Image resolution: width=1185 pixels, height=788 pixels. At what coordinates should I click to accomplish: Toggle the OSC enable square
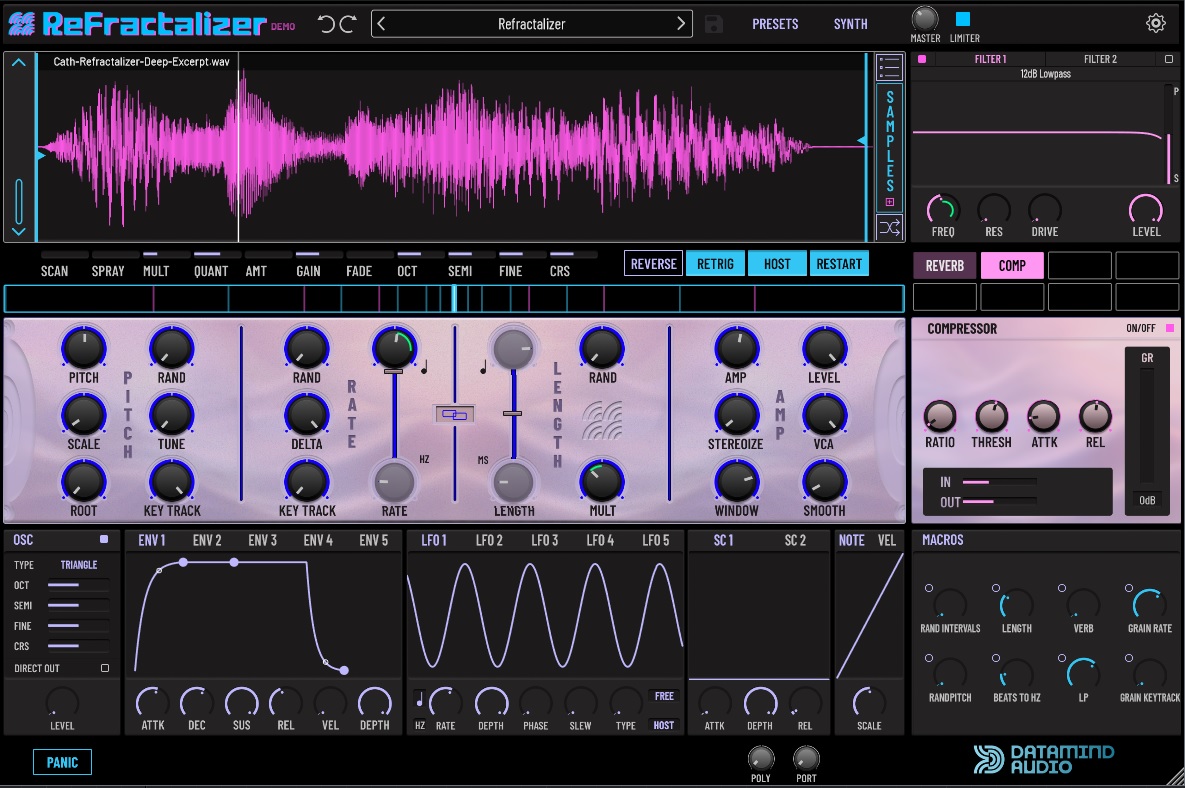[104, 539]
